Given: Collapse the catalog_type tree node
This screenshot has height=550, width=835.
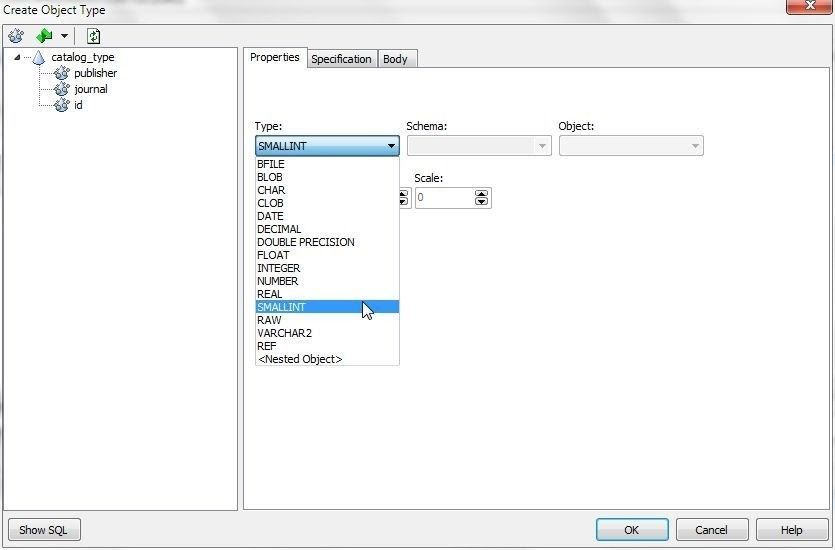Looking at the screenshot, I should click(17, 57).
